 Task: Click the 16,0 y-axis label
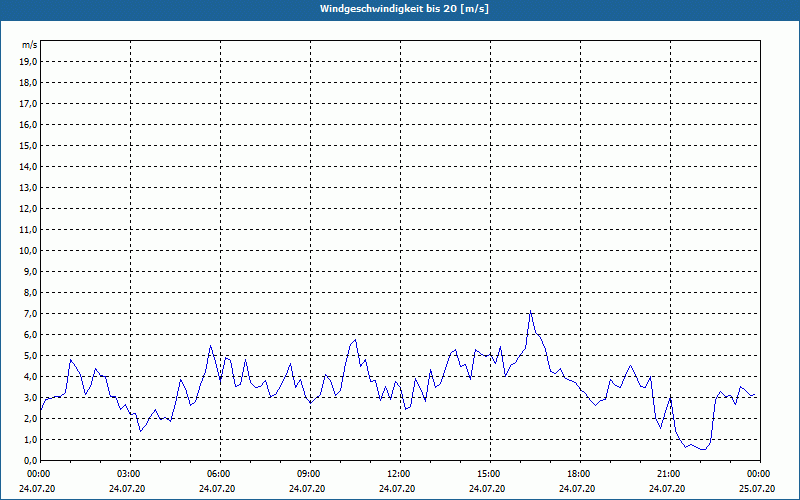pos(28,124)
